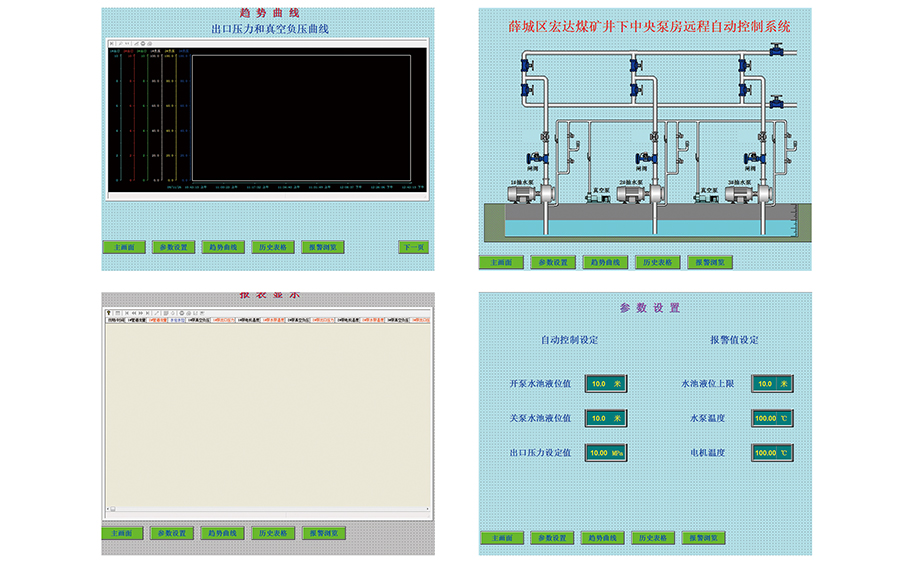Click the red pump room control system title
Screen dimensions: 914x562
pyautogui.click(x=649, y=26)
